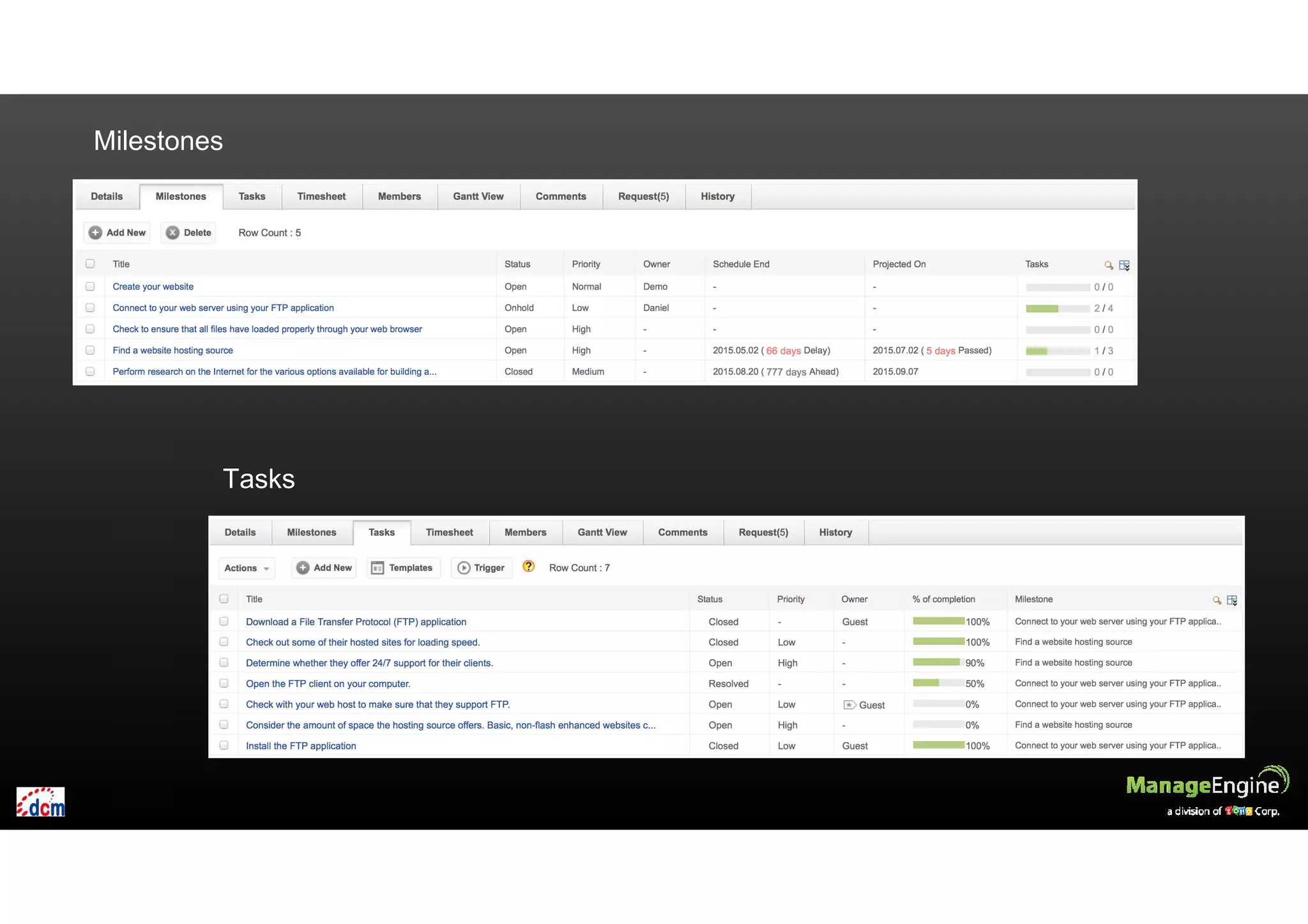The width and height of the screenshot is (1308, 924).
Task: Check the 'Install the FTP application' task checkbox
Action: coord(224,745)
